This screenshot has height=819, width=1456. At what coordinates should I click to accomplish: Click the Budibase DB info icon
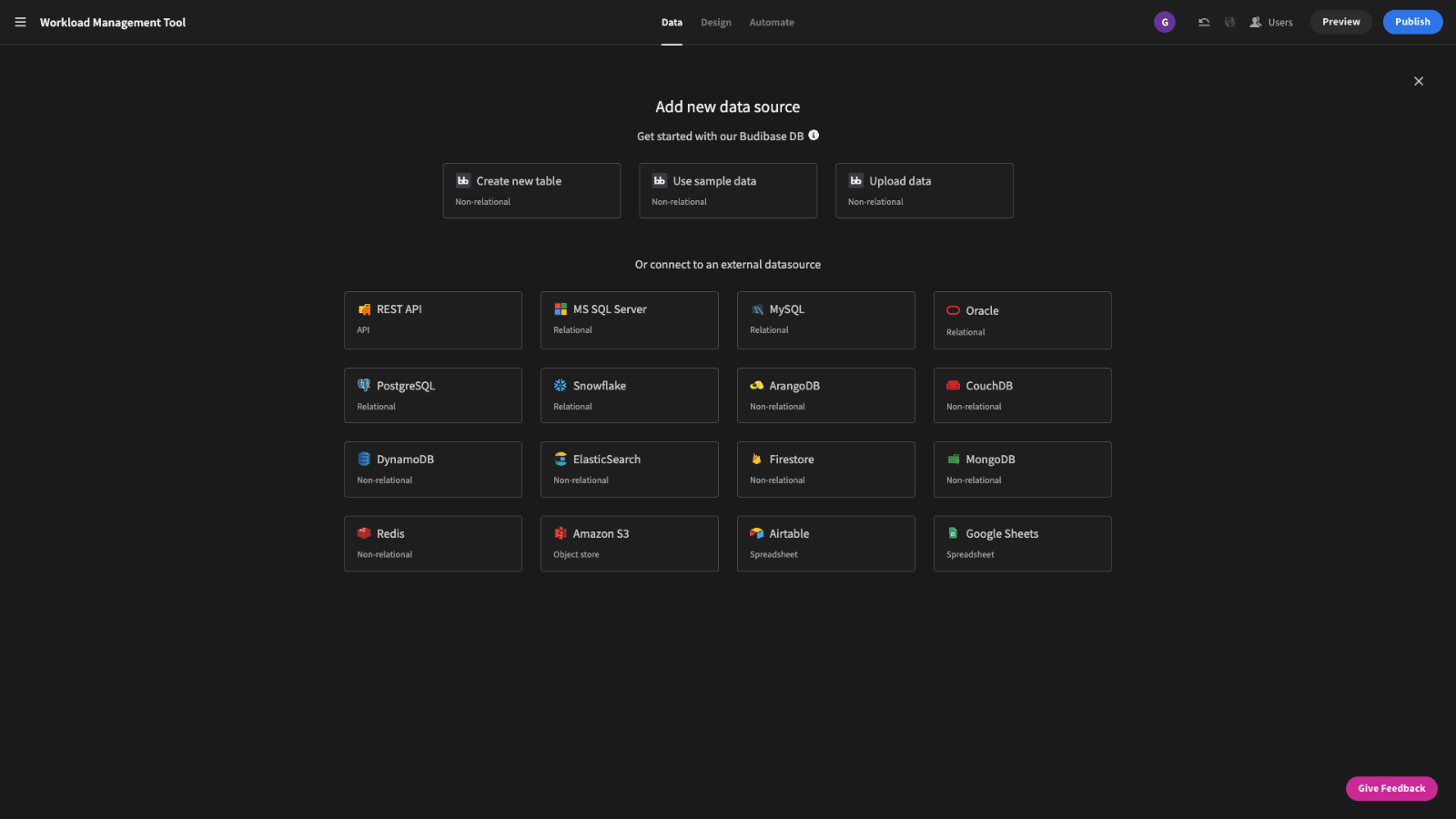tap(814, 135)
